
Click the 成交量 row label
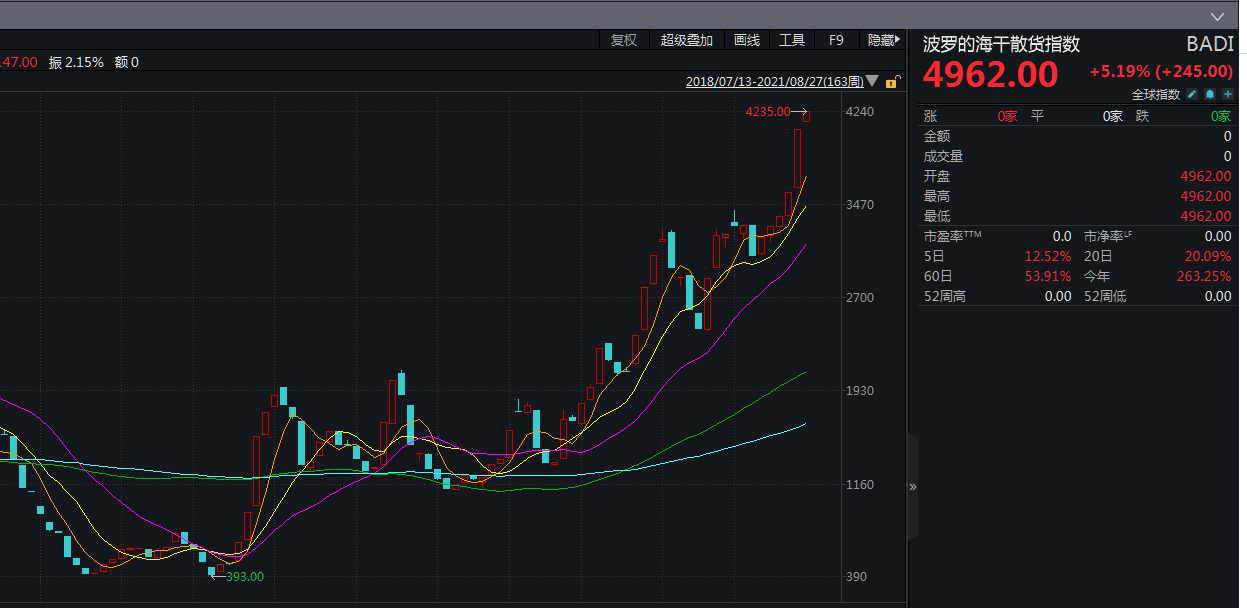pos(943,156)
